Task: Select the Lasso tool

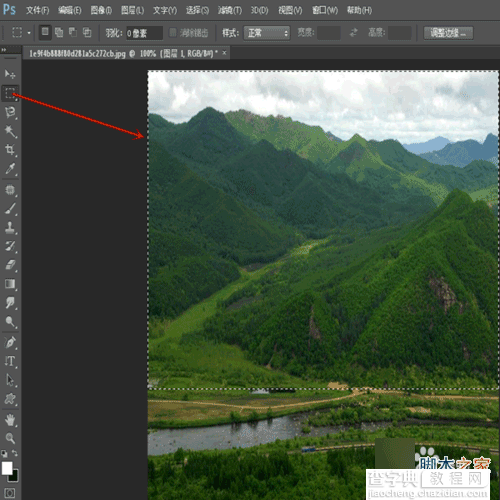Action: coord(10,112)
